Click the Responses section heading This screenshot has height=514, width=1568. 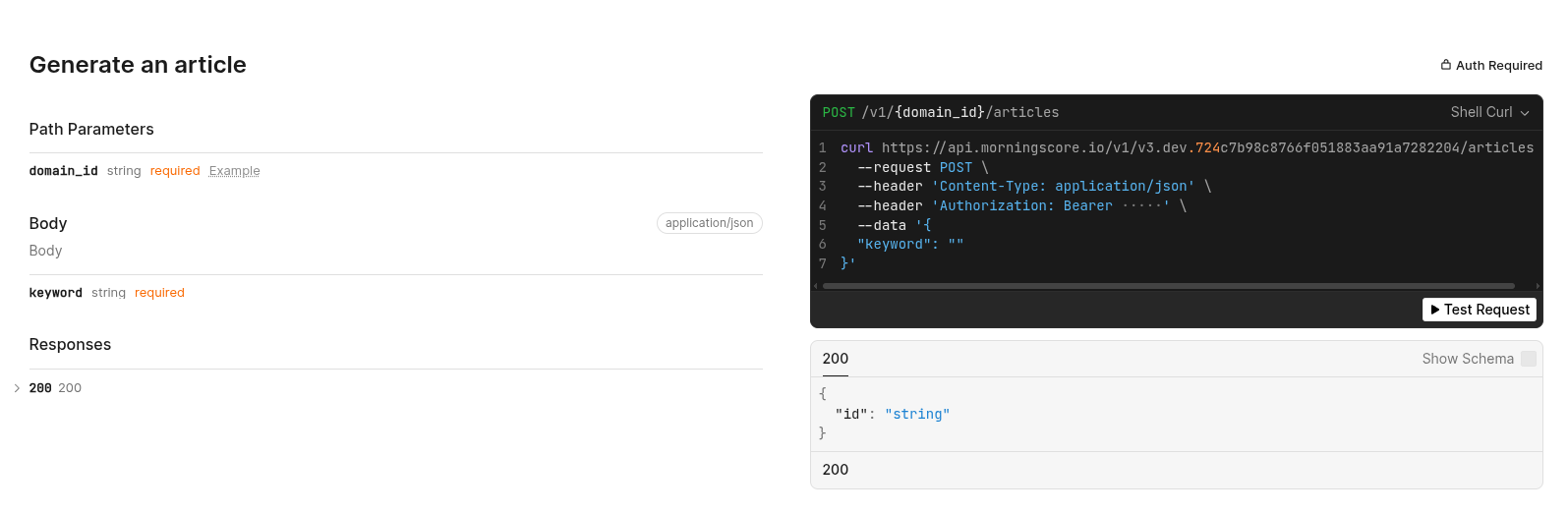click(70, 344)
